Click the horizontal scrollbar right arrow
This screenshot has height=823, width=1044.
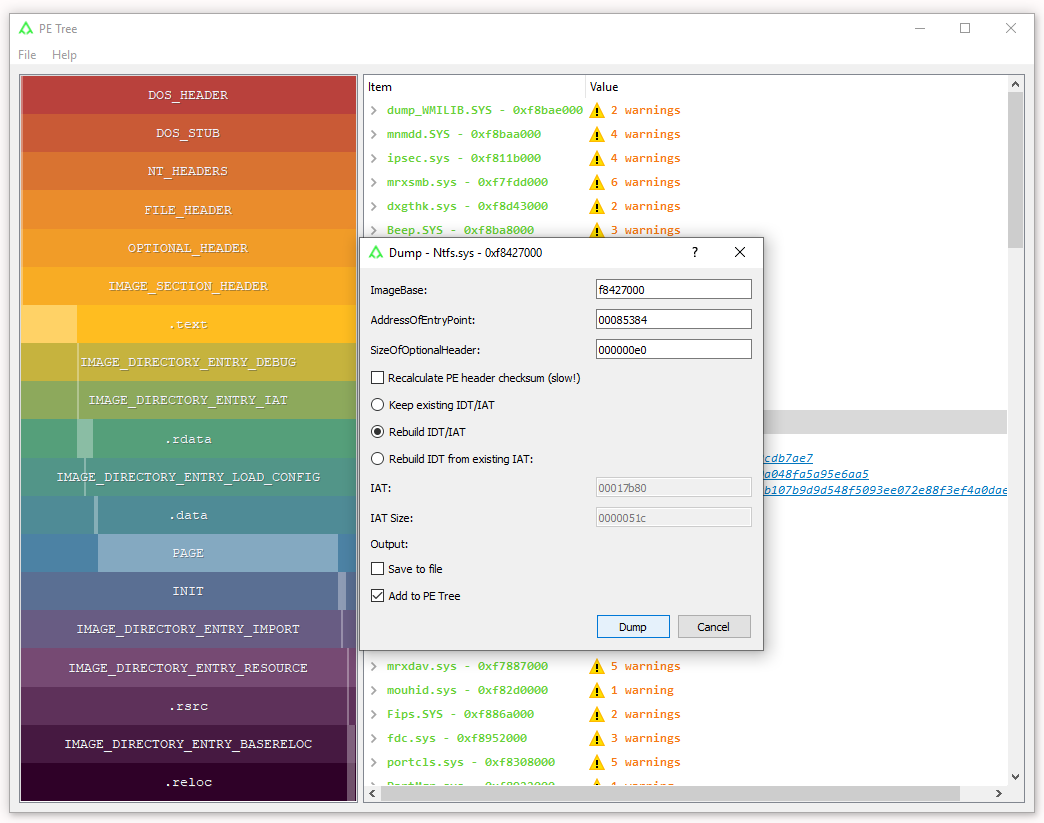tap(999, 793)
